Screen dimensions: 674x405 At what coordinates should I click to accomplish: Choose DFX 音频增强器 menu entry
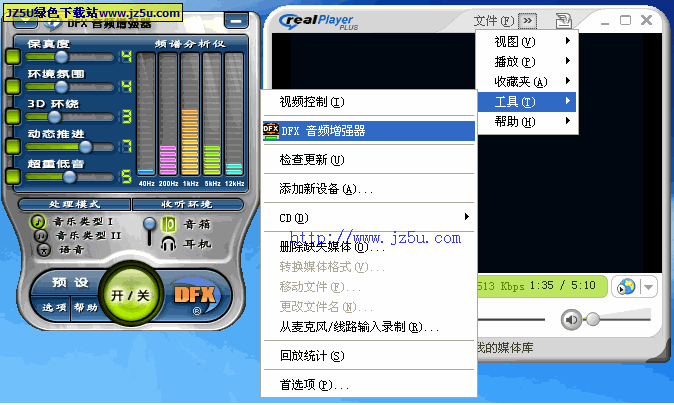369,131
